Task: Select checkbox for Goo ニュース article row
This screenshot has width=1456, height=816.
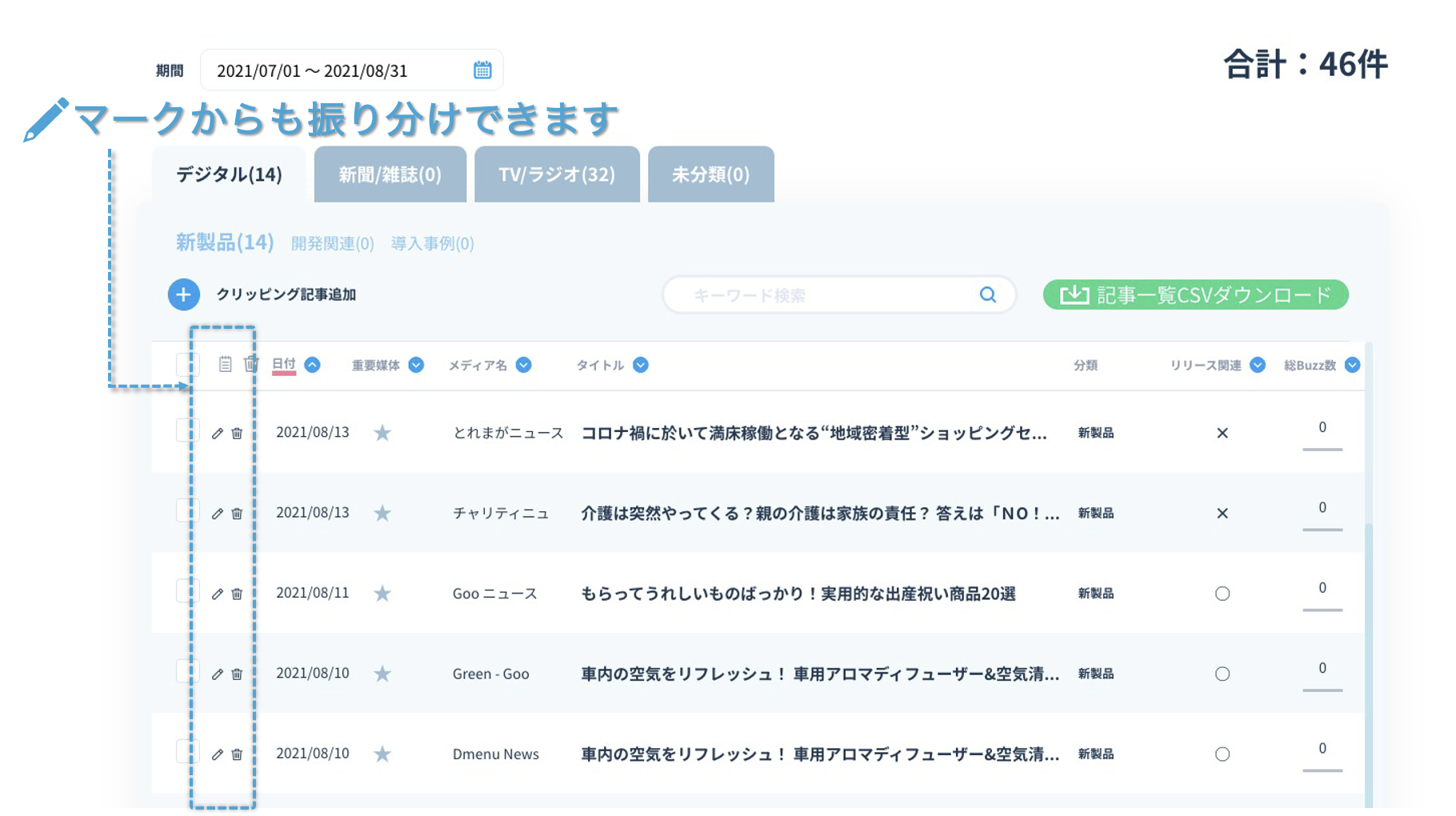Action: point(186,591)
